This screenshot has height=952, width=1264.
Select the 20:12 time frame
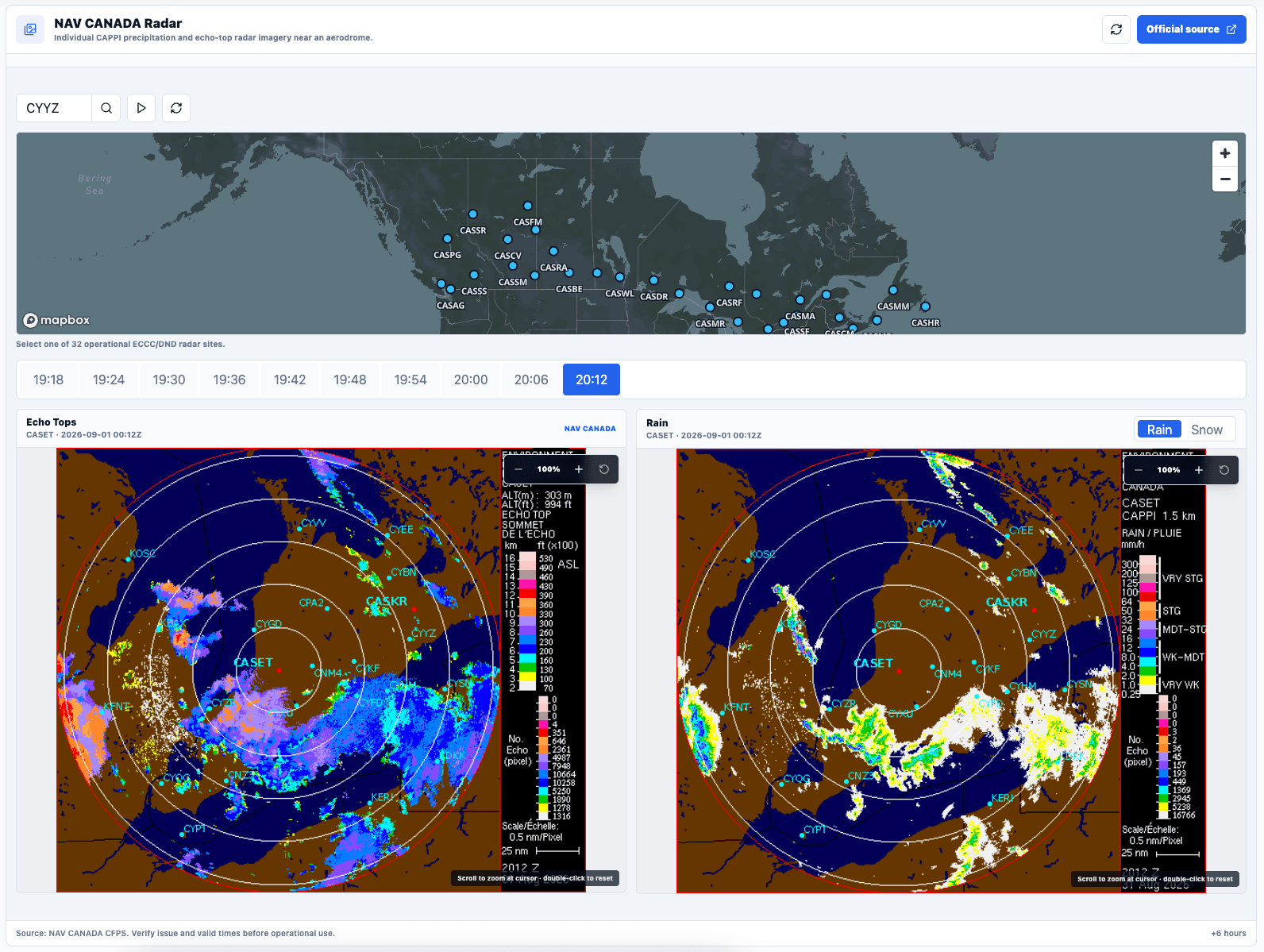(592, 380)
